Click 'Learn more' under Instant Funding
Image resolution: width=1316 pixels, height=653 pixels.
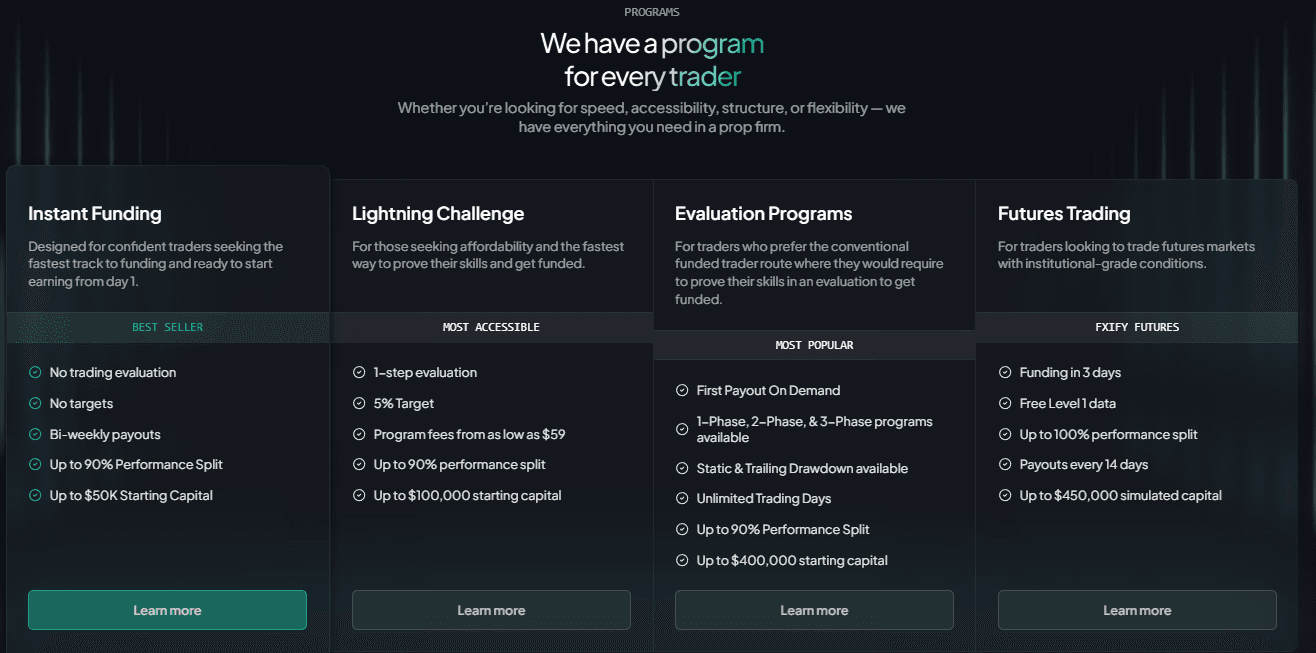point(167,610)
